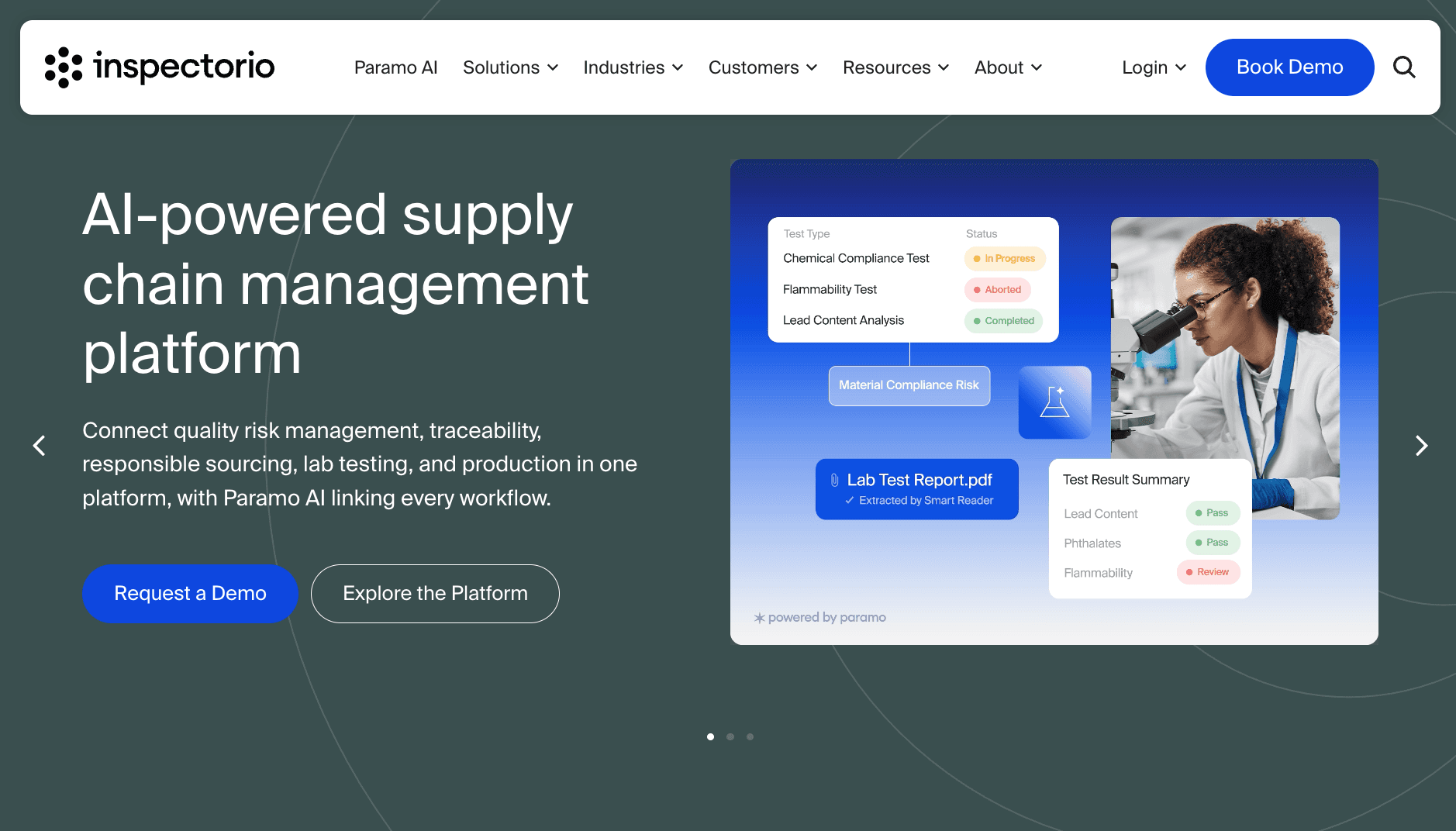Click the Lab Test Report.pdf card
Screen dimensions: 1456x831
917,489
